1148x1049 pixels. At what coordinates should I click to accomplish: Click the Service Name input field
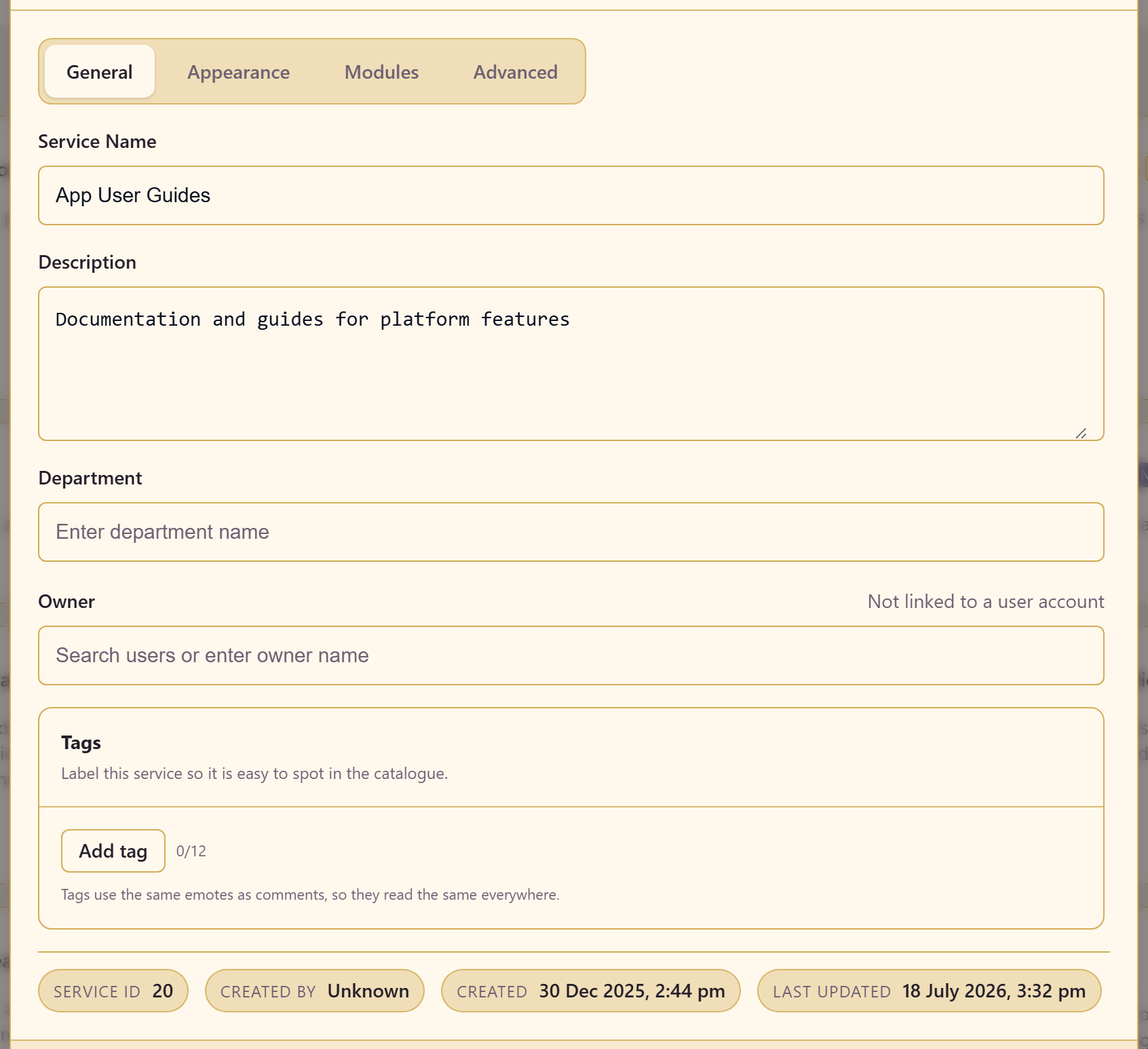click(571, 195)
